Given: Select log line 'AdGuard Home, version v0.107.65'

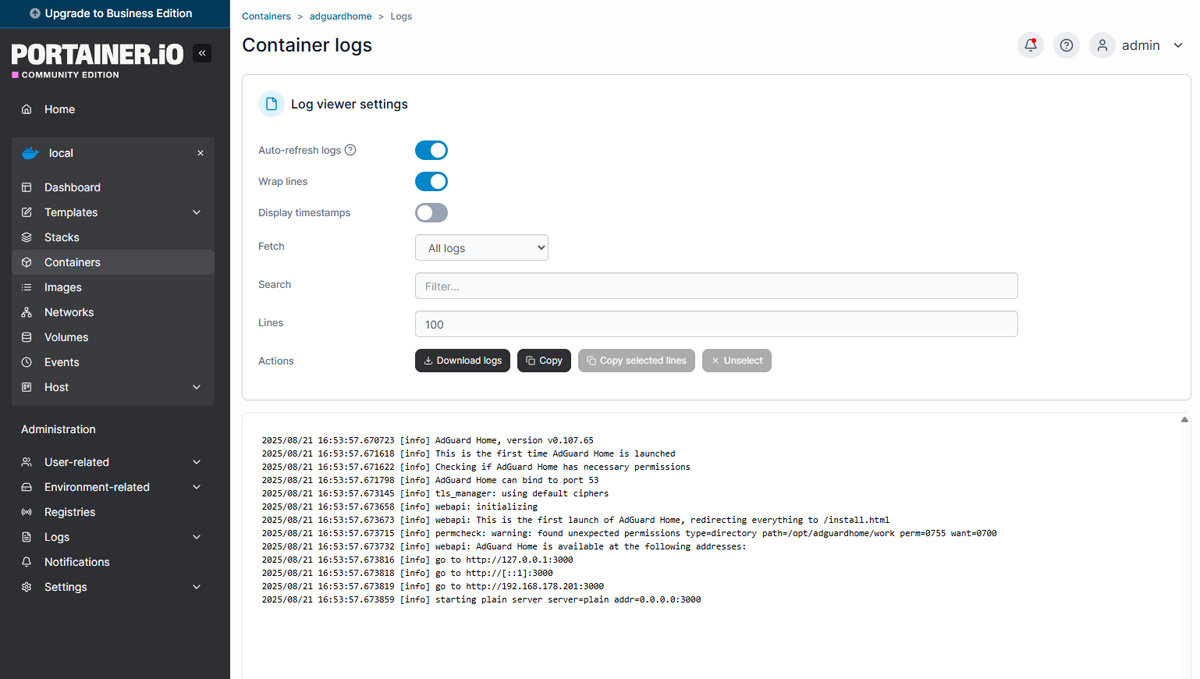Looking at the screenshot, I should 428,440.
